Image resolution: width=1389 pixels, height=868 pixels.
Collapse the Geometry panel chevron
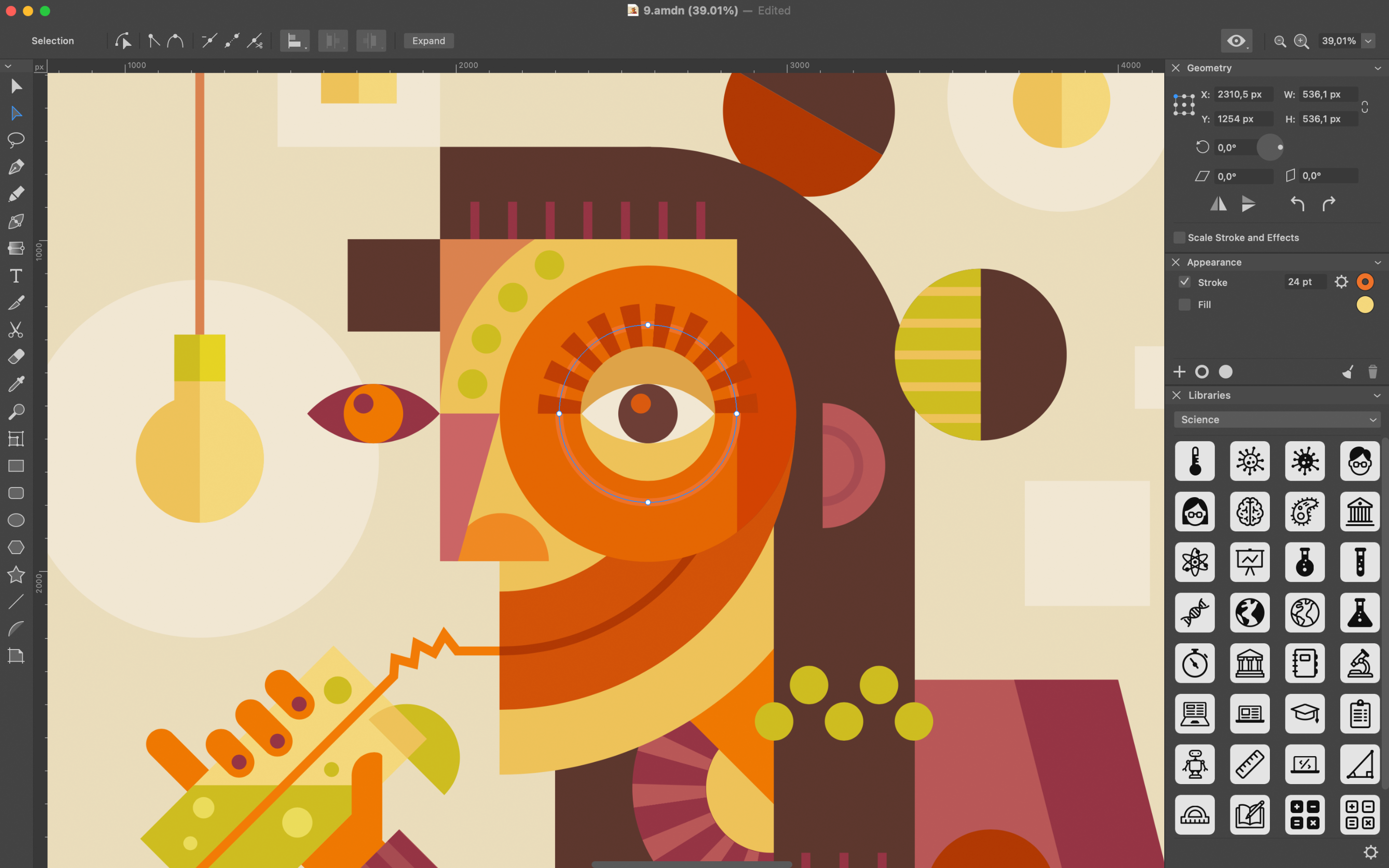[1377, 68]
